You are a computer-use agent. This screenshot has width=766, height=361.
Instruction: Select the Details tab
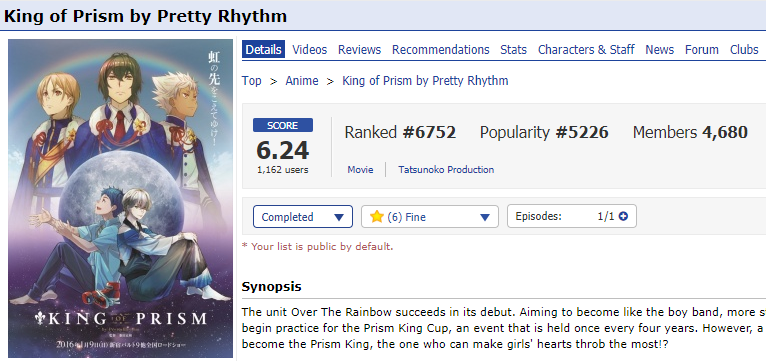[263, 50]
